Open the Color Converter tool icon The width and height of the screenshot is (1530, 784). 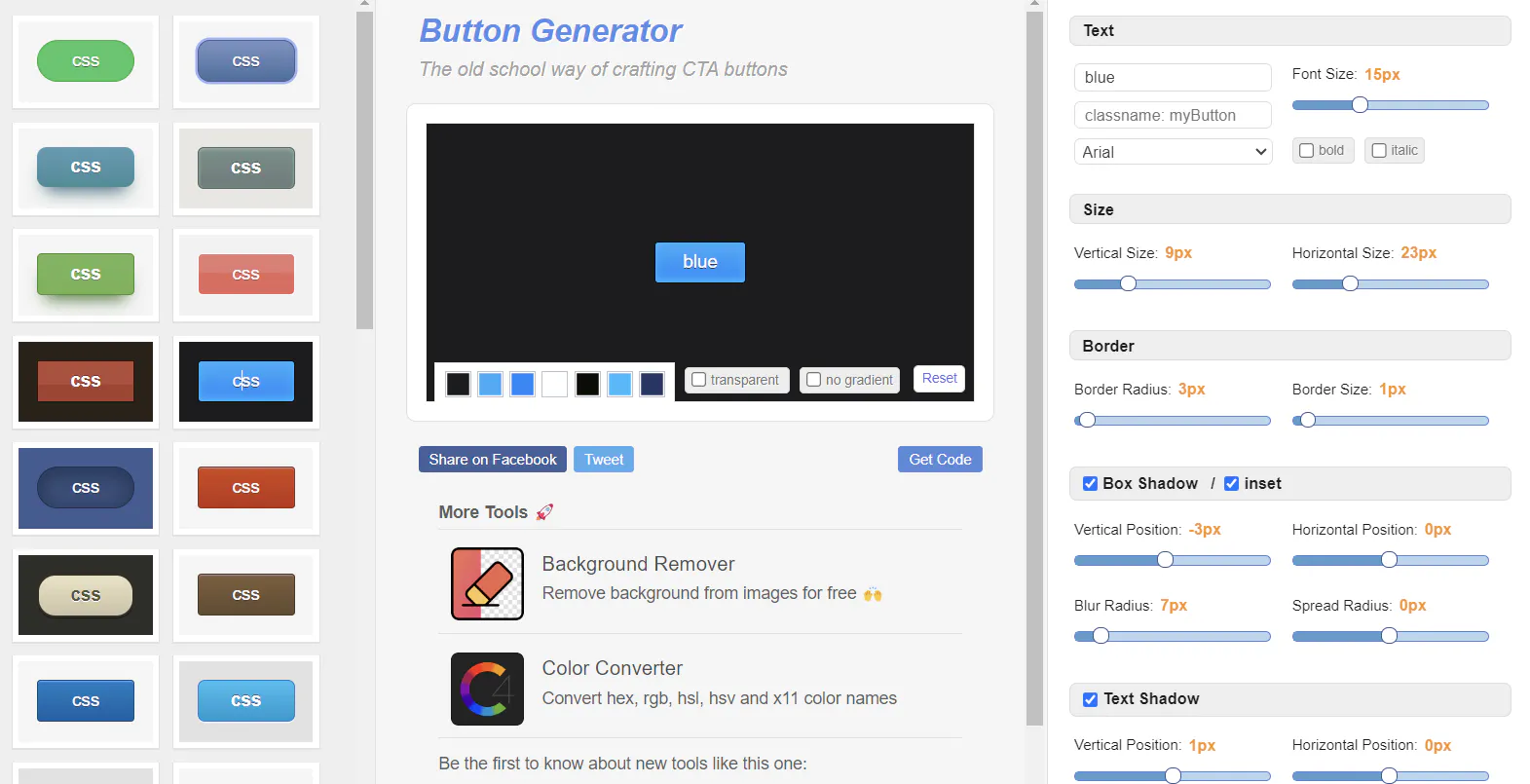(x=487, y=689)
